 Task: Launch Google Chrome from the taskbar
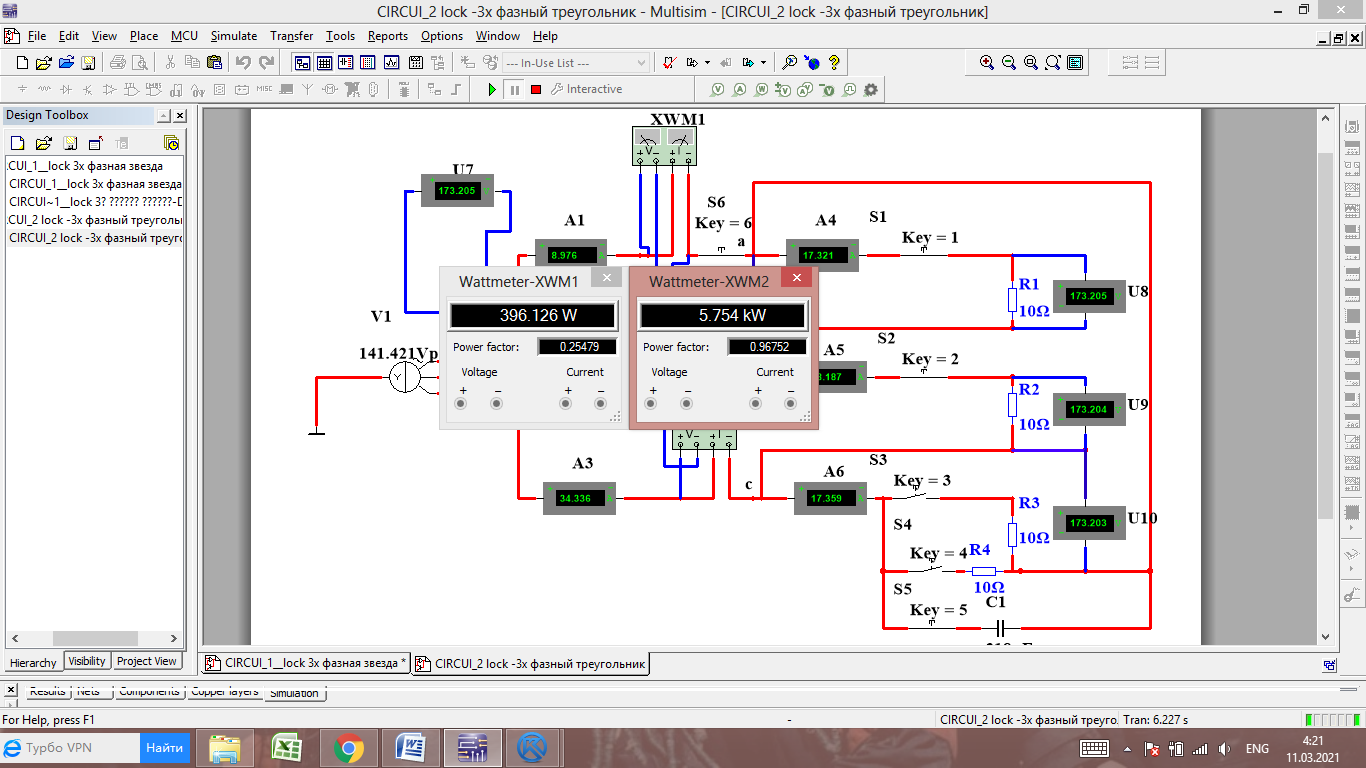pyautogui.click(x=348, y=748)
